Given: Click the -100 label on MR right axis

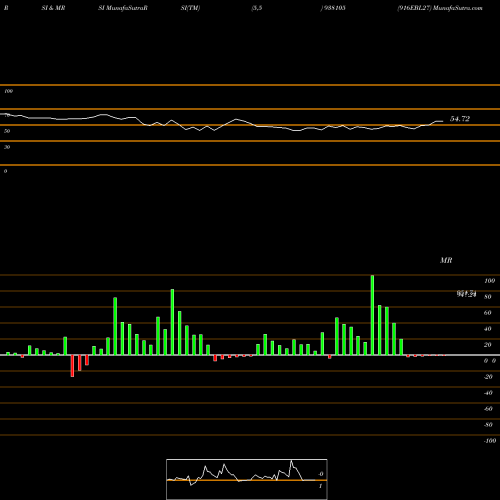Looking at the screenshot, I should point(490,441).
